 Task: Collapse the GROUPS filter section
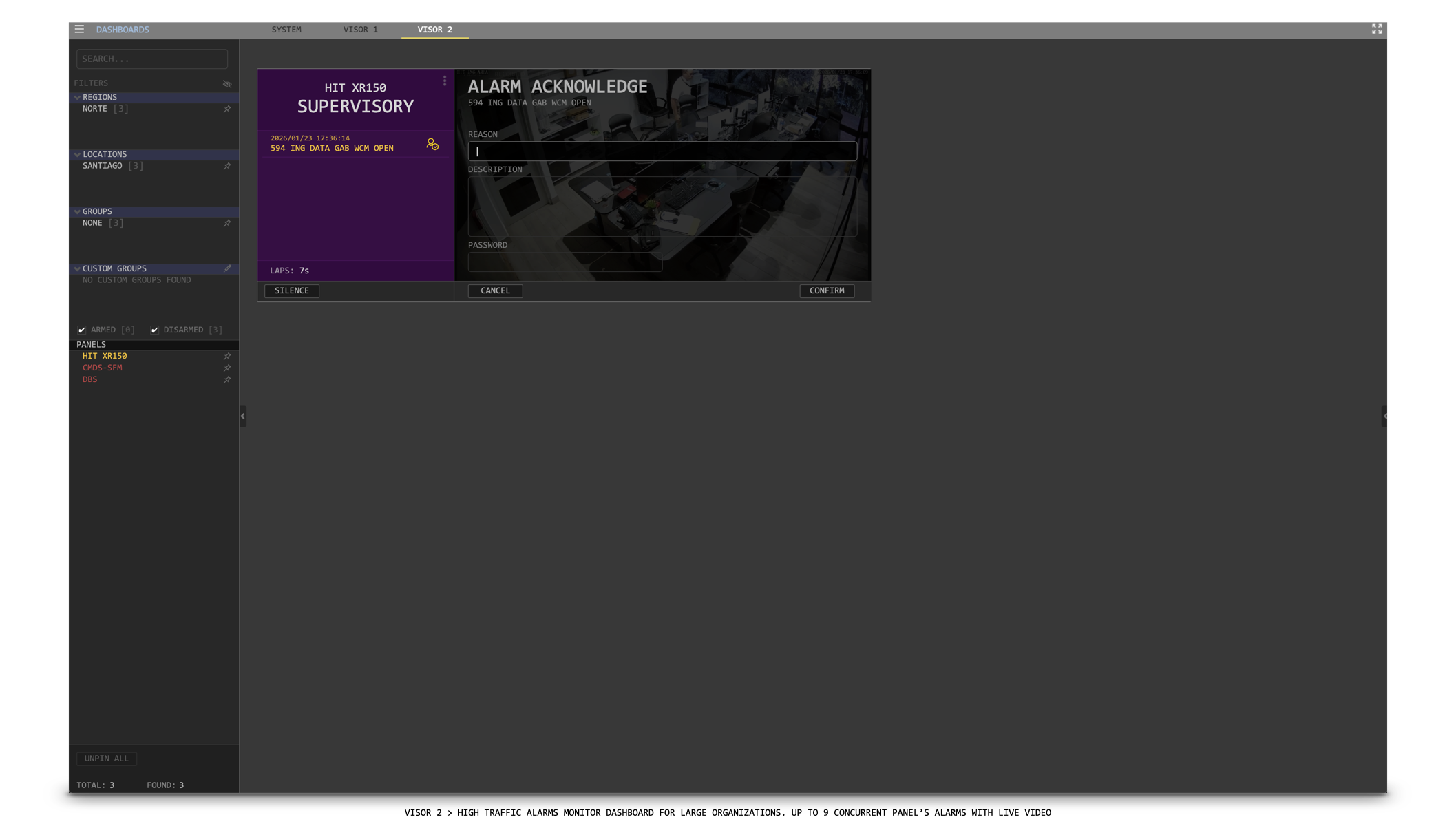click(77, 212)
